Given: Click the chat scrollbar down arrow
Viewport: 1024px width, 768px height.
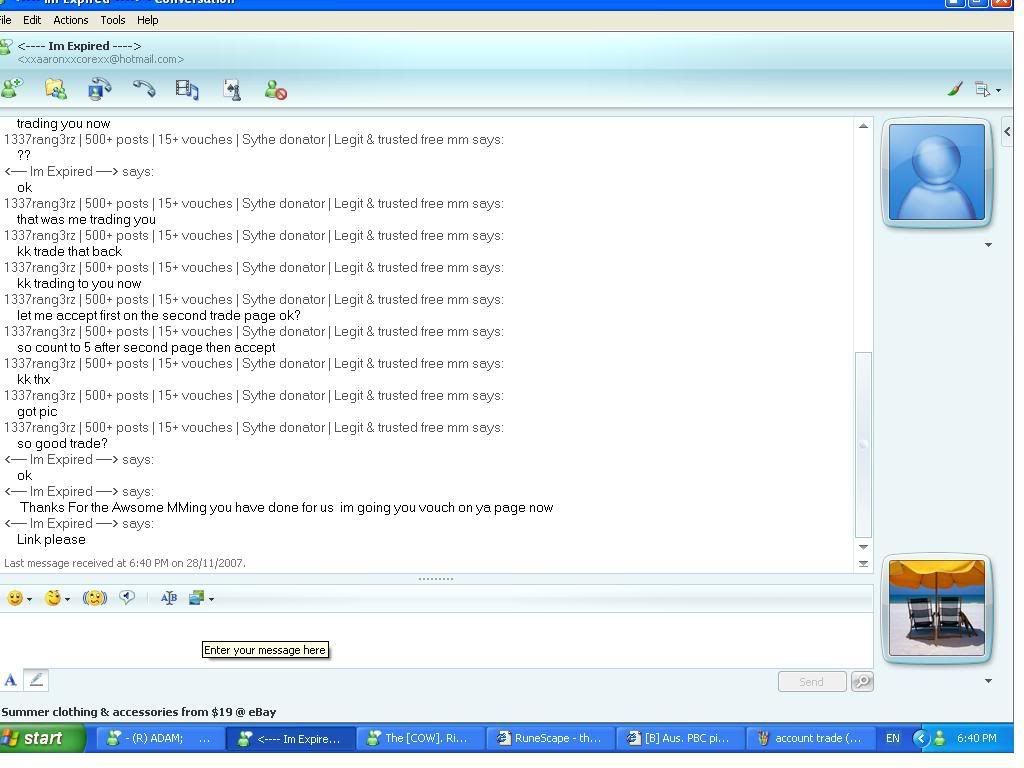Looking at the screenshot, I should point(863,547).
